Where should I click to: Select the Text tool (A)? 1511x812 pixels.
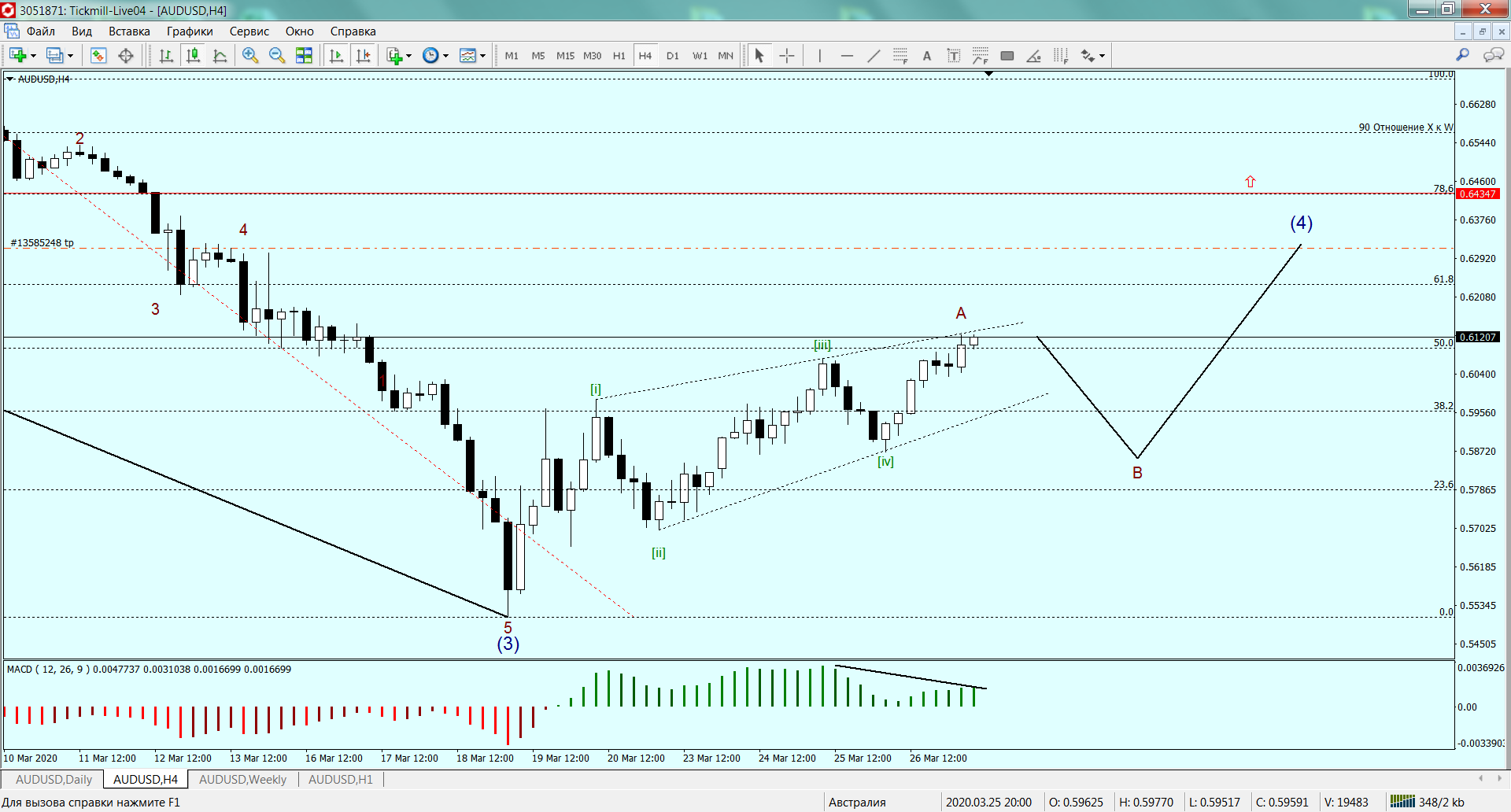(927, 55)
